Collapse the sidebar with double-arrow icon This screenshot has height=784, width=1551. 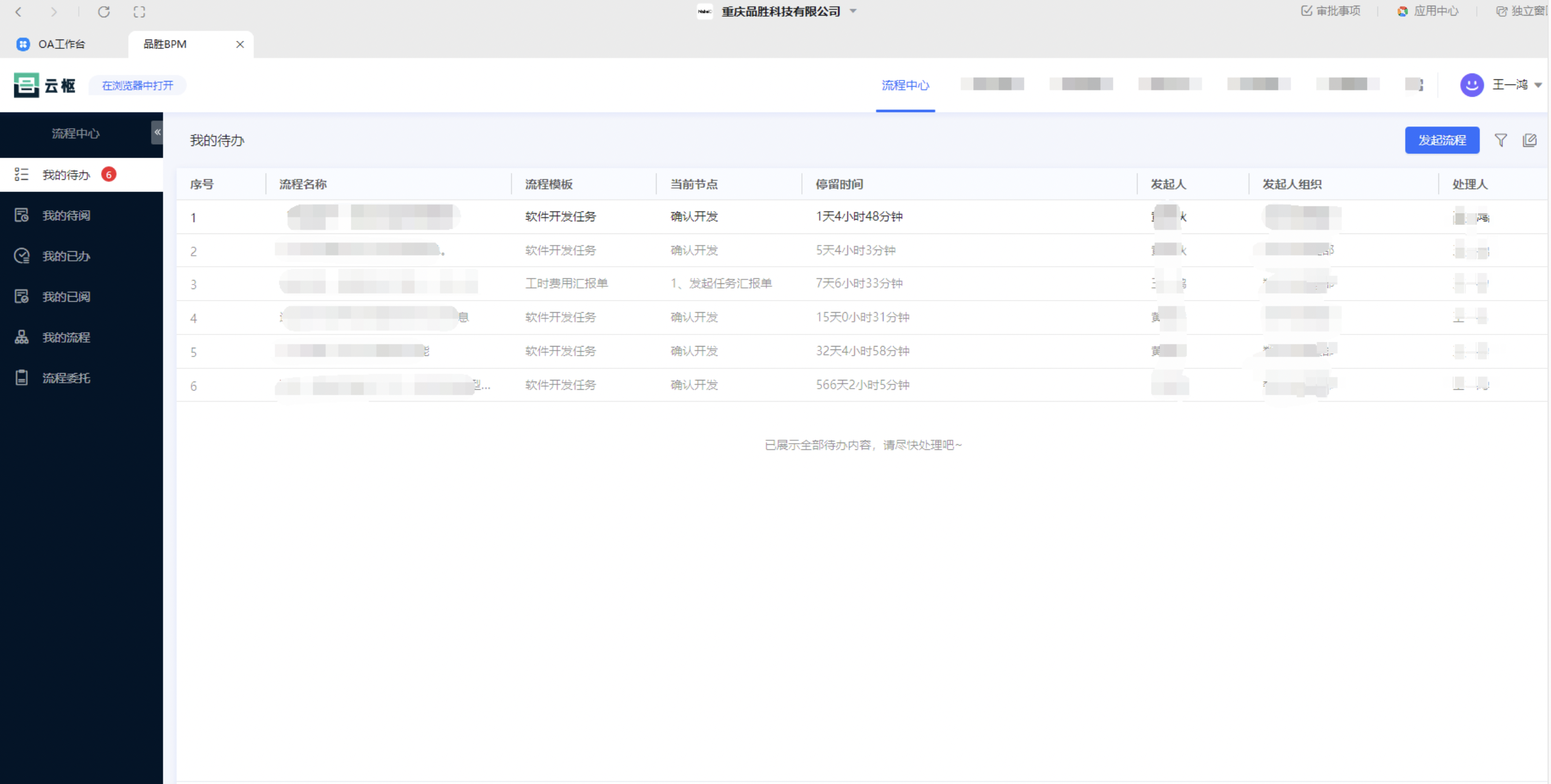157,132
